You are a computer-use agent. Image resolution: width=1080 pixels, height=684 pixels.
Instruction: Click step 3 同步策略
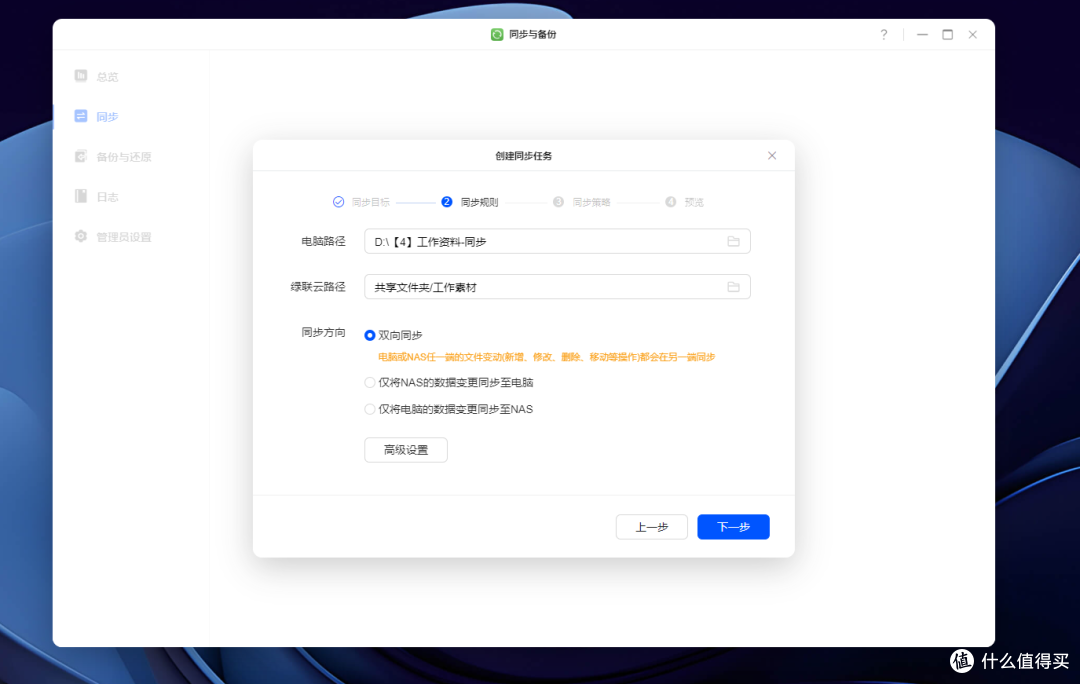coord(581,202)
